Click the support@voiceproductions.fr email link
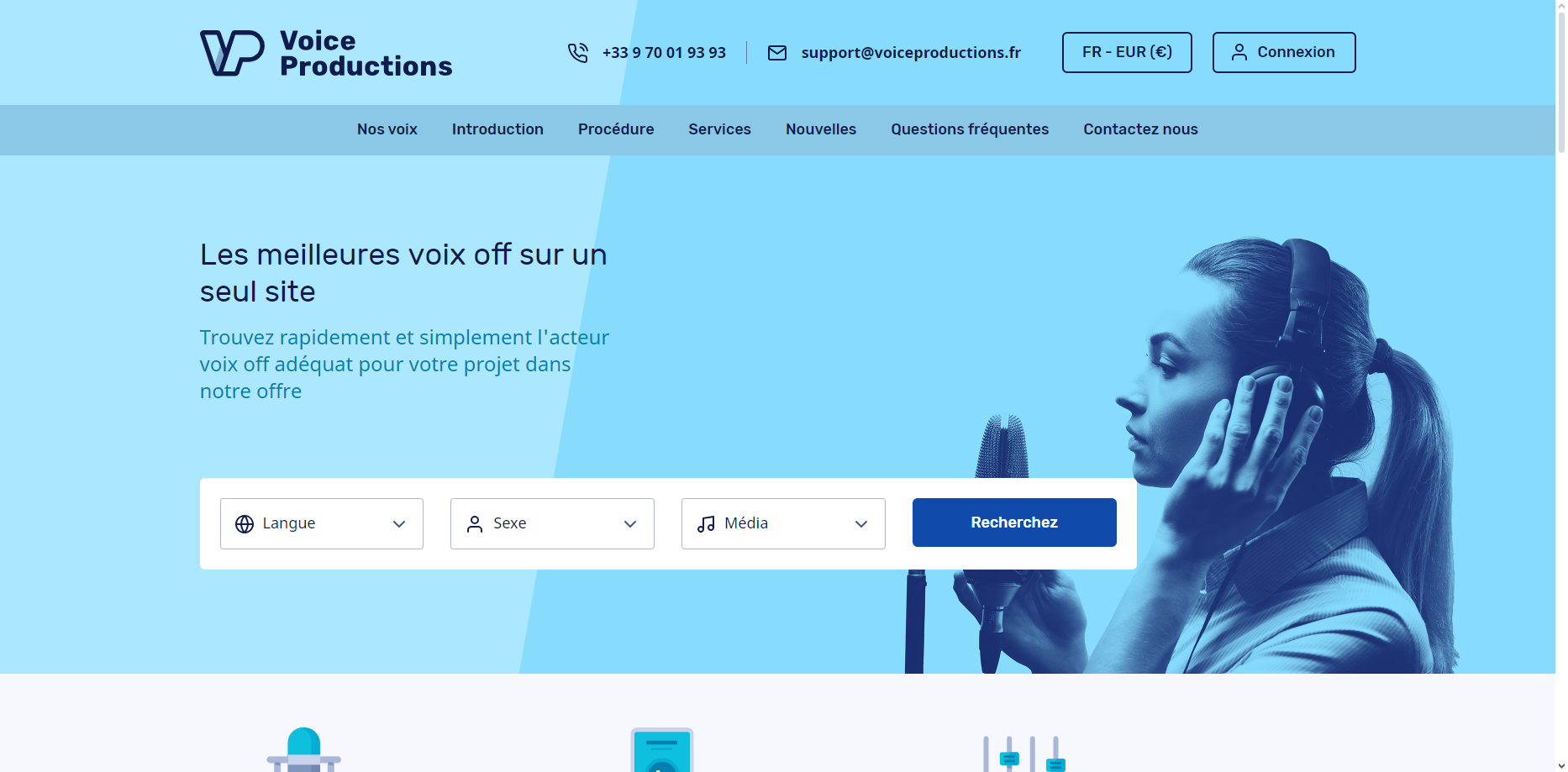The image size is (1568, 772). (911, 53)
